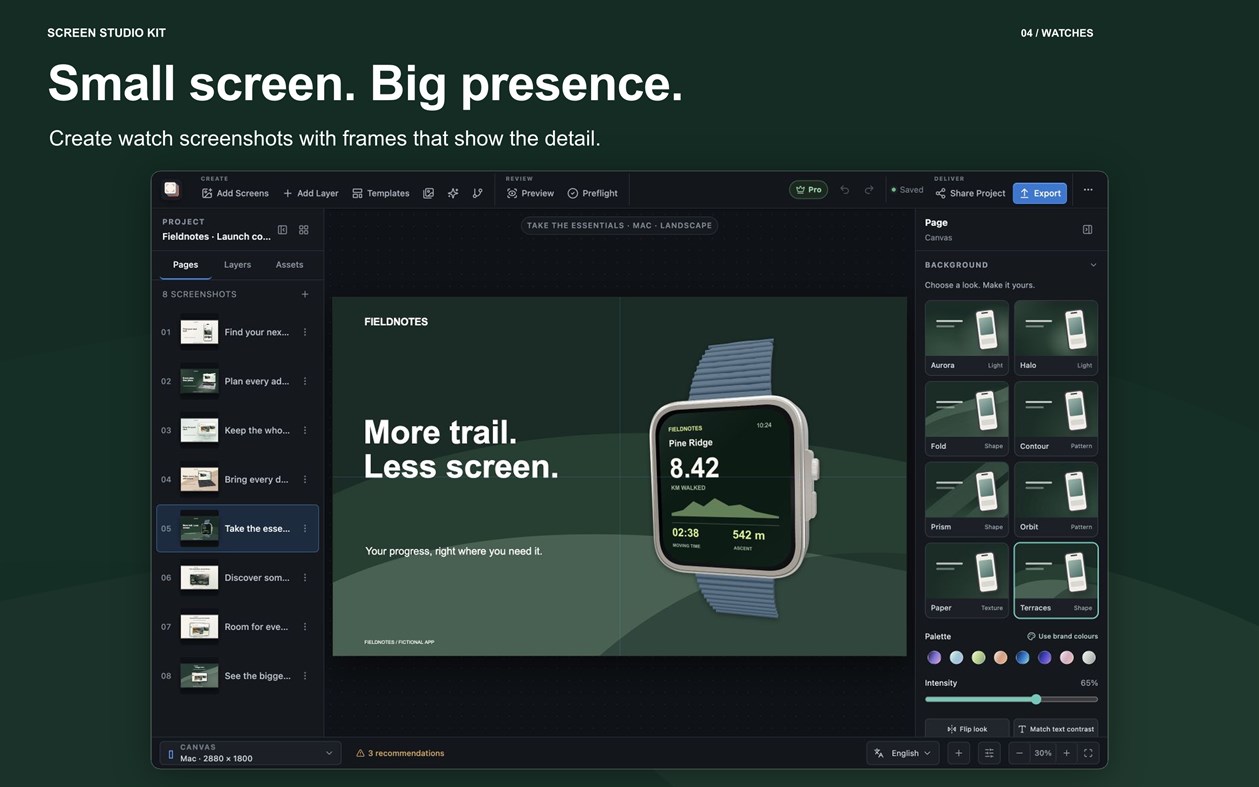Click 'Room for eve...' page row text
This screenshot has width=1259, height=787.
(256, 627)
